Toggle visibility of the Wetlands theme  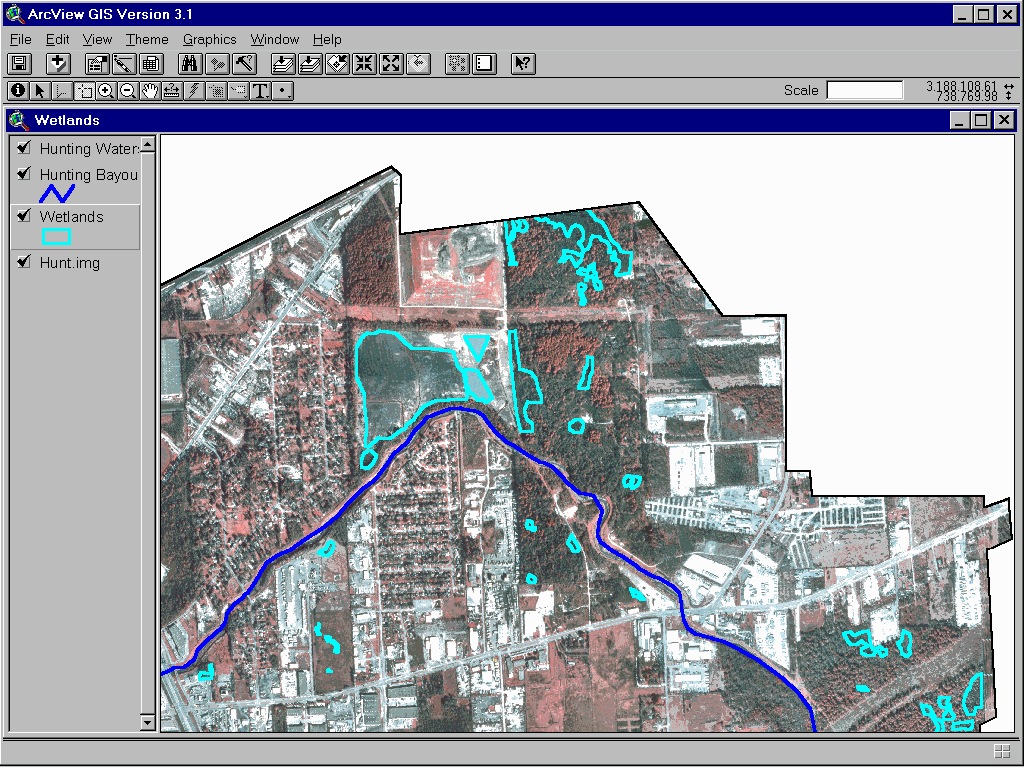click(23, 216)
